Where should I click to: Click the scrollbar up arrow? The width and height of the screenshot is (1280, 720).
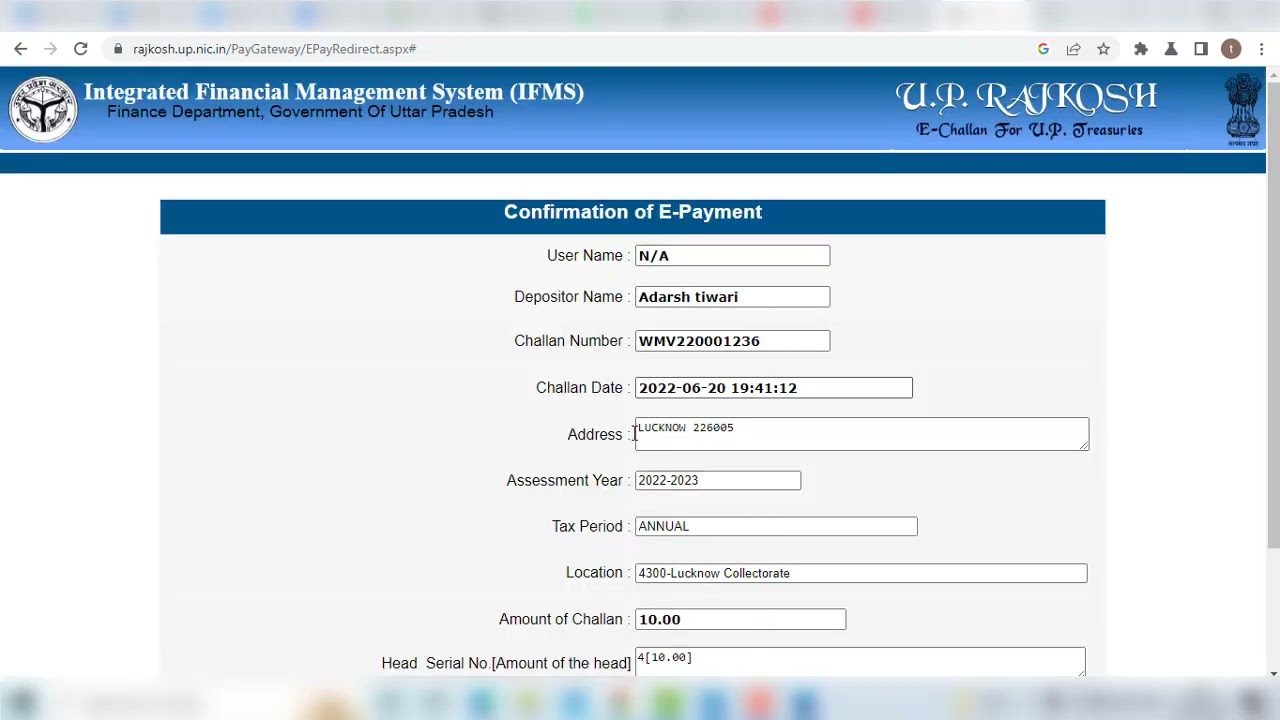pos(1273,73)
